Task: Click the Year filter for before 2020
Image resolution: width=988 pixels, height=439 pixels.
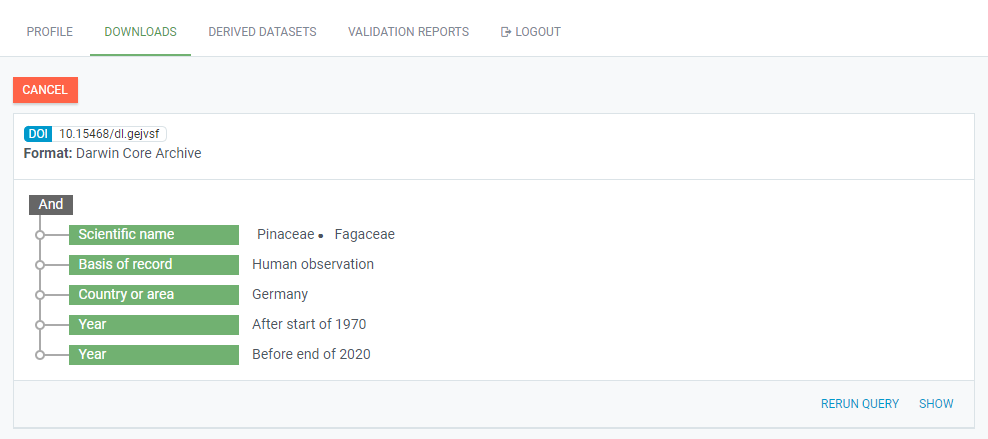Action: [153, 355]
